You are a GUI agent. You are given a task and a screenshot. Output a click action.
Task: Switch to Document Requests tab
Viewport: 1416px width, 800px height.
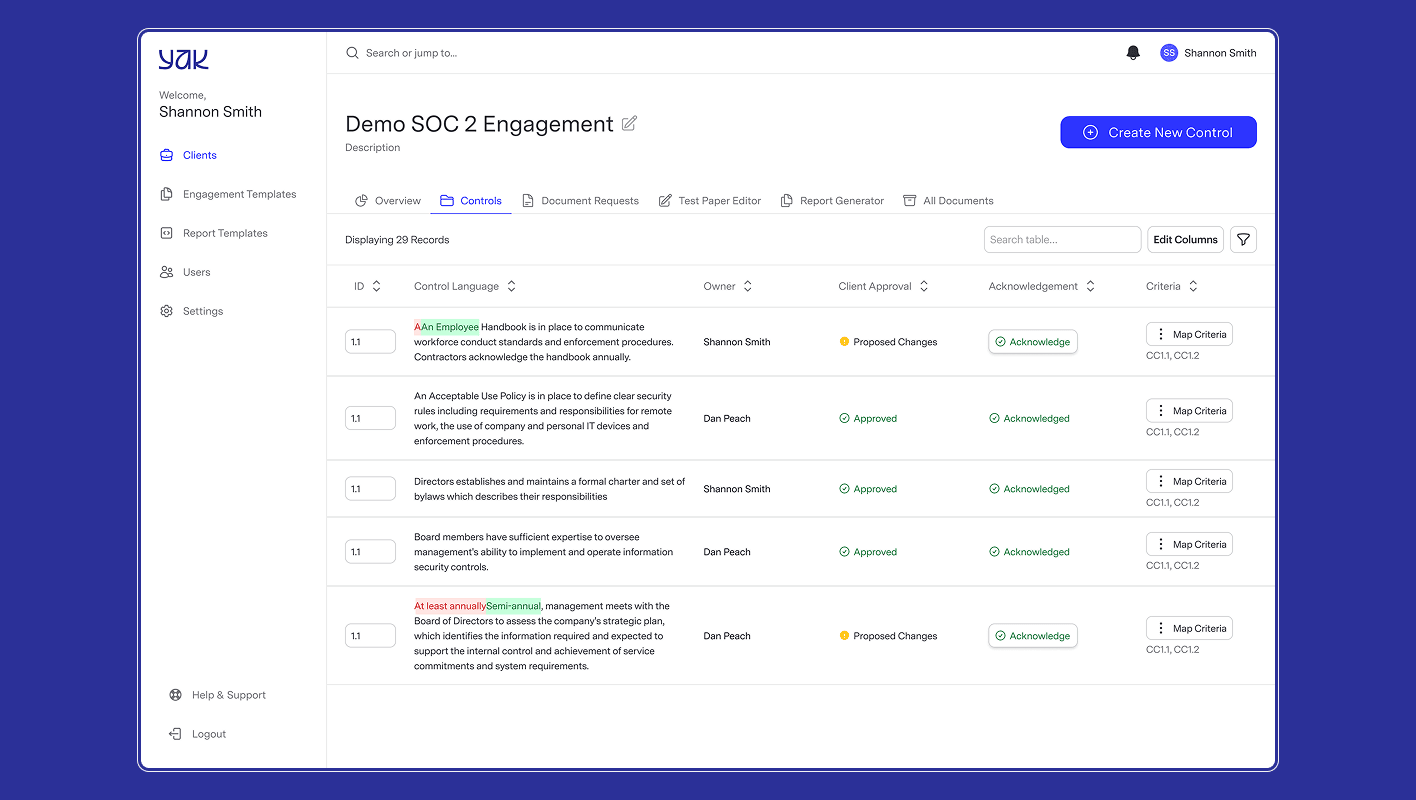point(580,201)
